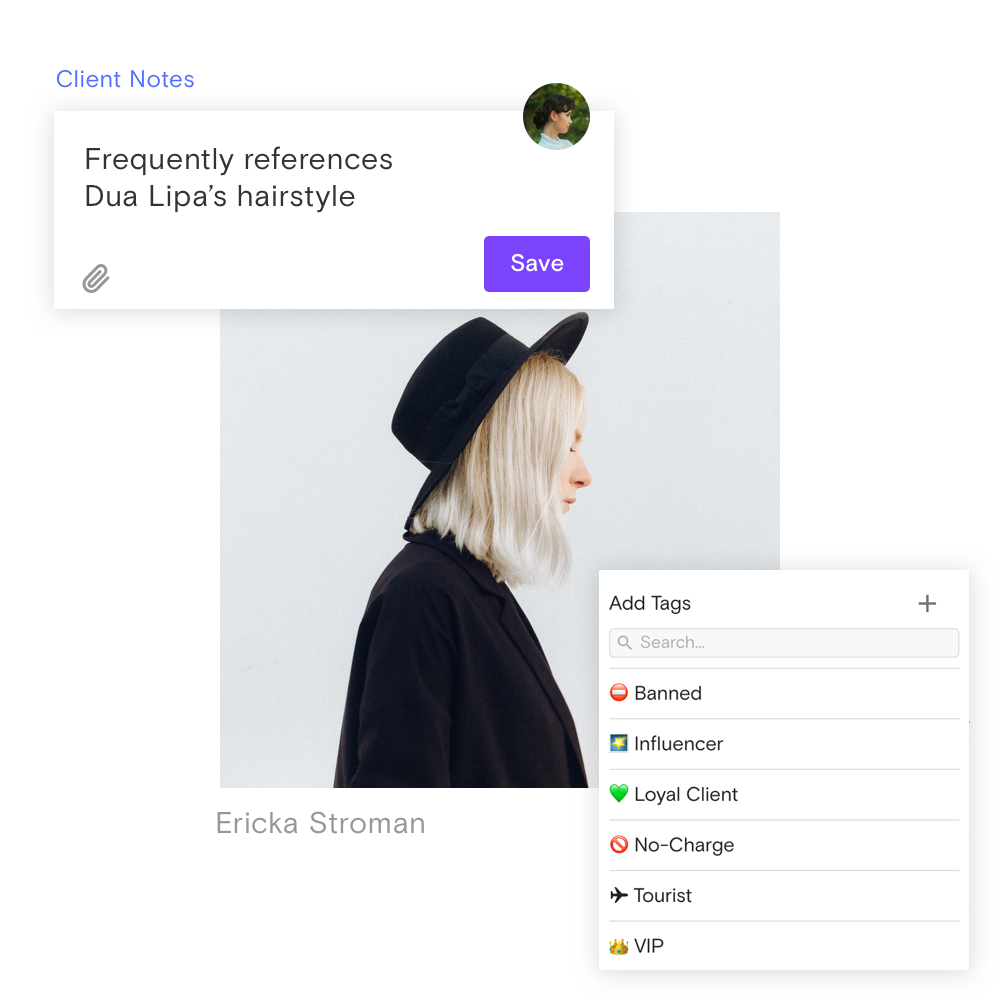
Task: Click the red Banned tag icon
Action: point(619,693)
